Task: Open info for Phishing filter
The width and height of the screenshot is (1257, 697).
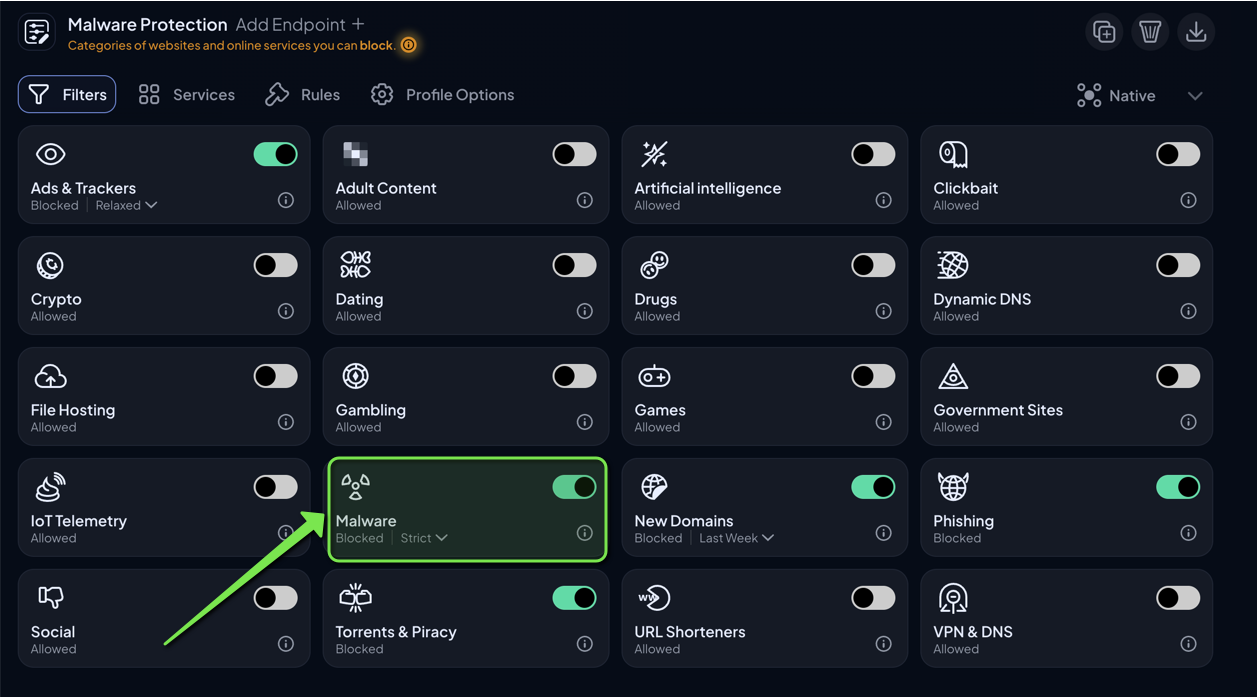Action: point(1188,533)
